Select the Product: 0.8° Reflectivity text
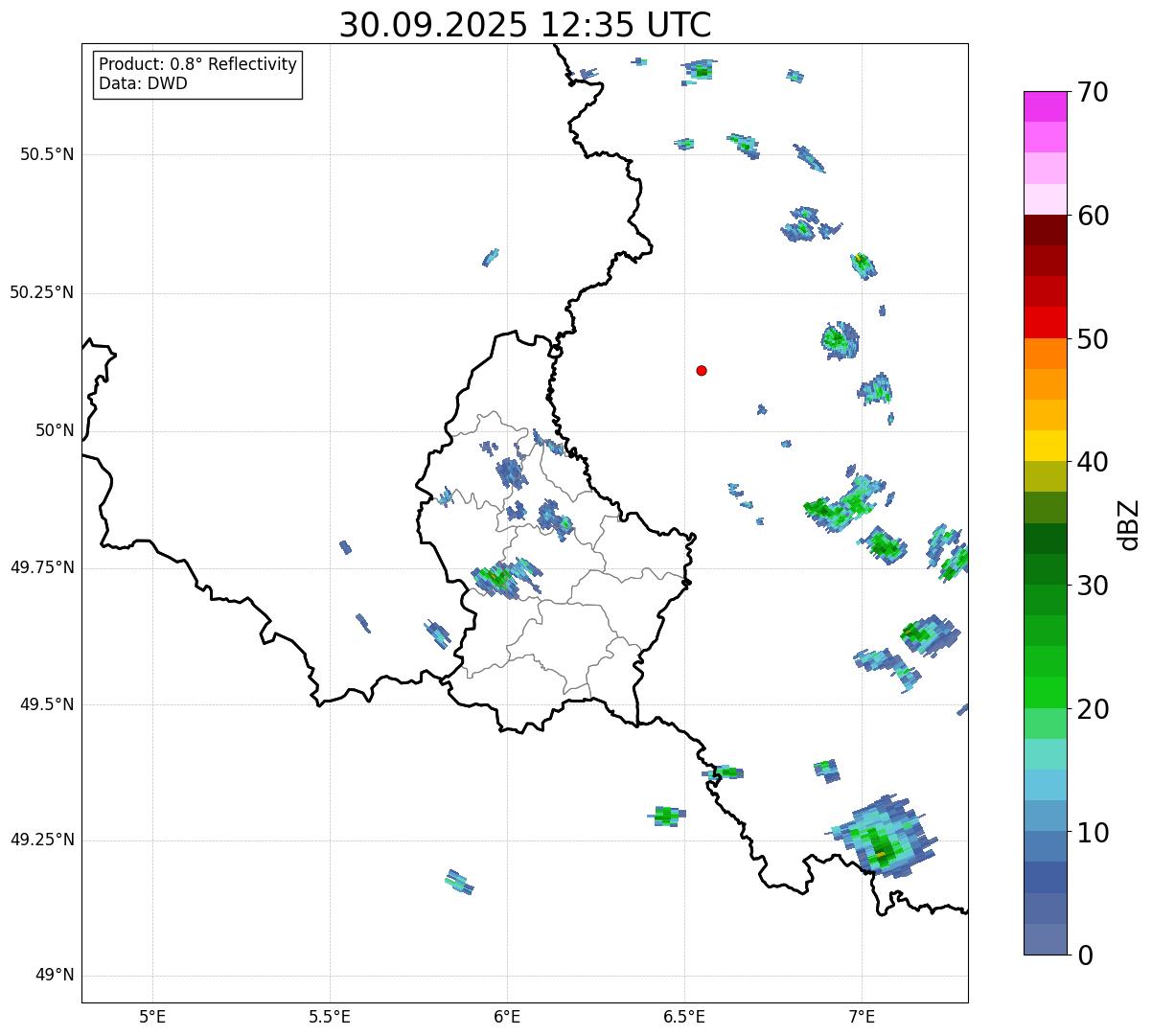The height and width of the screenshot is (1036, 1152). pos(198,64)
